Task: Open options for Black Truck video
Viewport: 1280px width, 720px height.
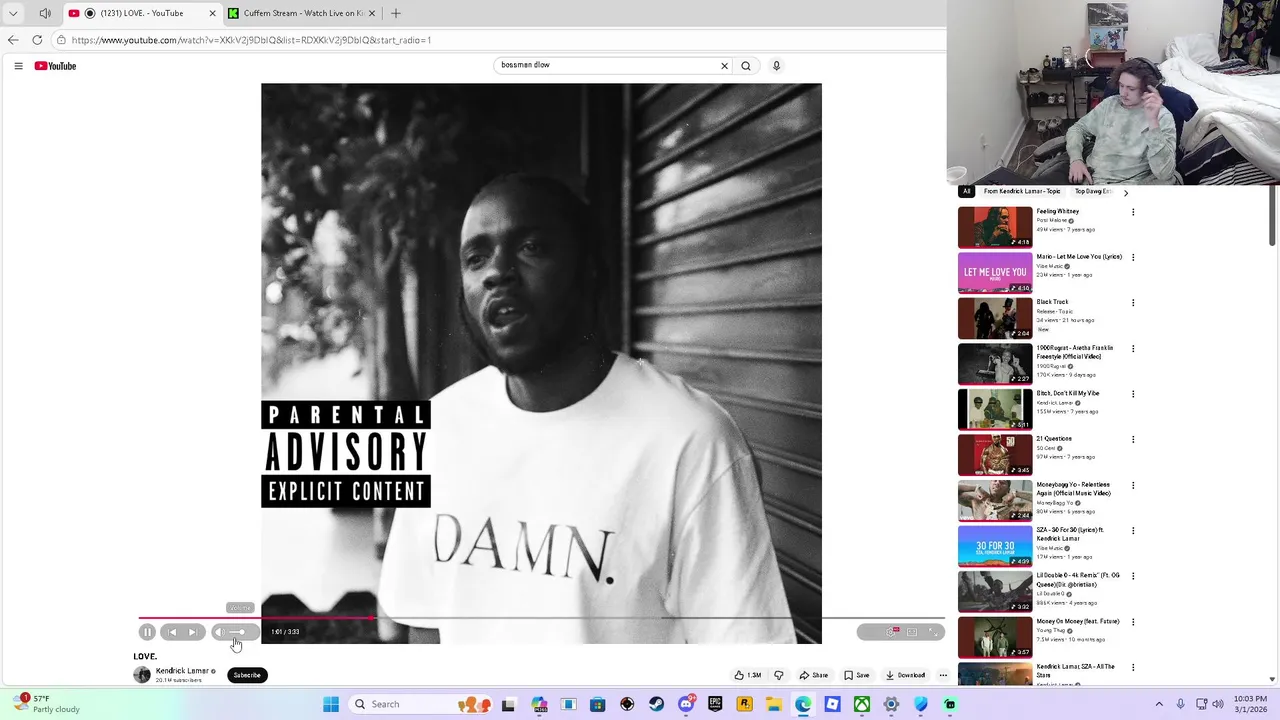Action: point(1133,303)
